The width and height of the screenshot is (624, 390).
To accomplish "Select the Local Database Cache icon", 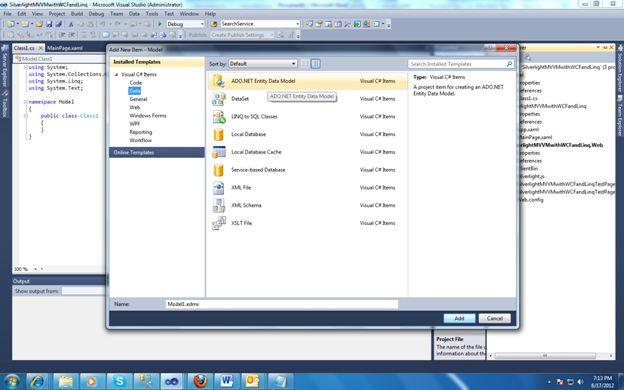I will click(218, 152).
